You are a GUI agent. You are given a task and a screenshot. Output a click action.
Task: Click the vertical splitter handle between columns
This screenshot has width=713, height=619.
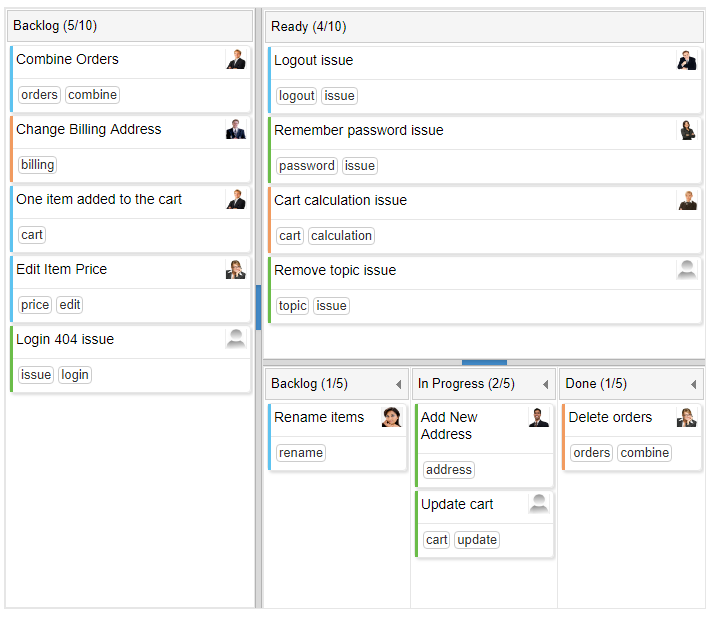(259, 307)
